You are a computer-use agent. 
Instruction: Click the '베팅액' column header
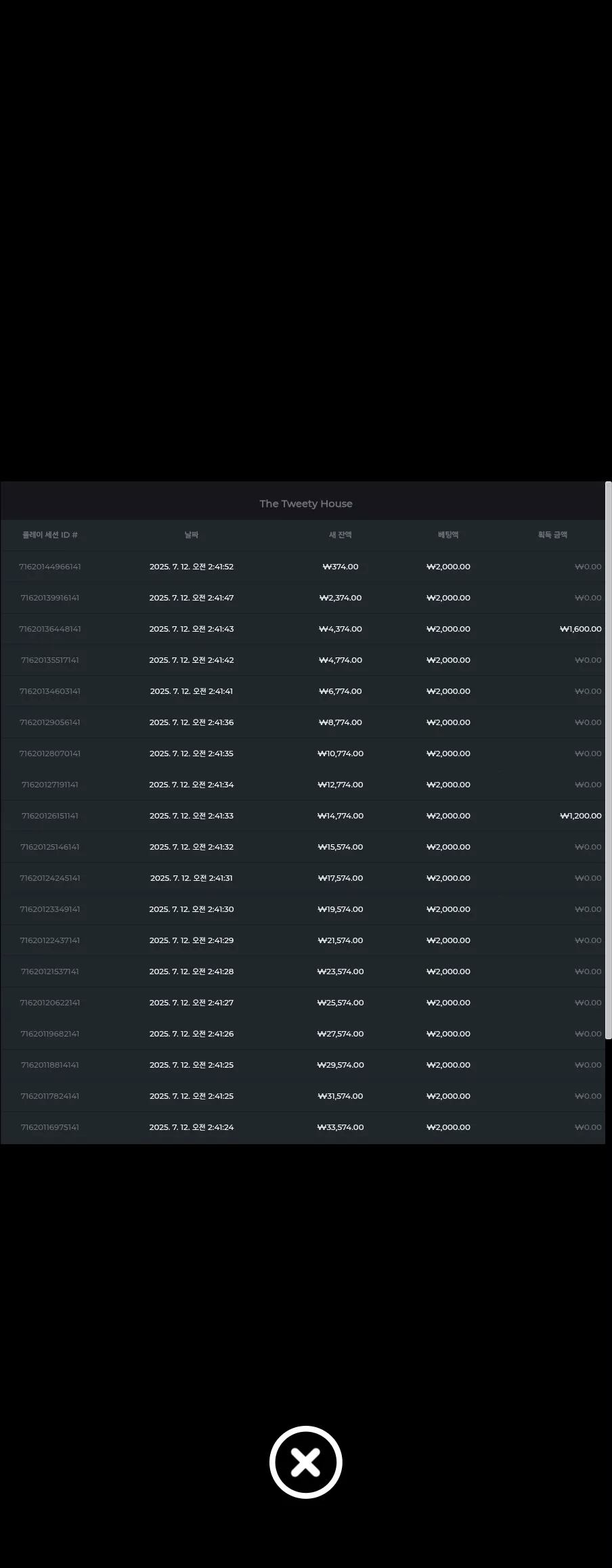point(448,535)
